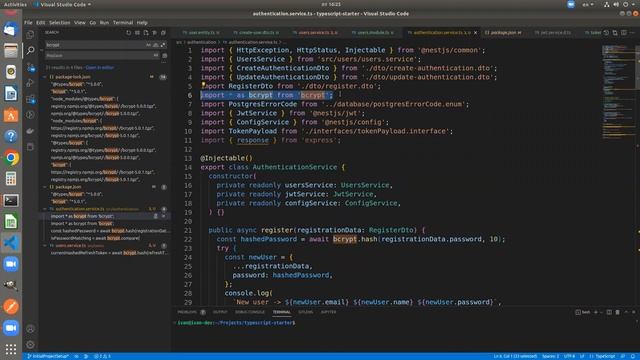Click the terminal prompt line
This screenshot has height=360, width=640.
pyautogui.click(x=235, y=323)
